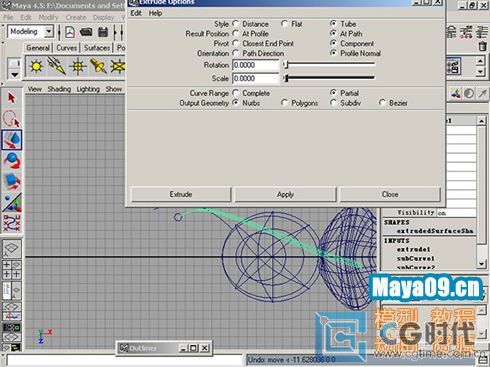Click the spot light shelf icon
This screenshot has width=490, height=367.
point(98,66)
